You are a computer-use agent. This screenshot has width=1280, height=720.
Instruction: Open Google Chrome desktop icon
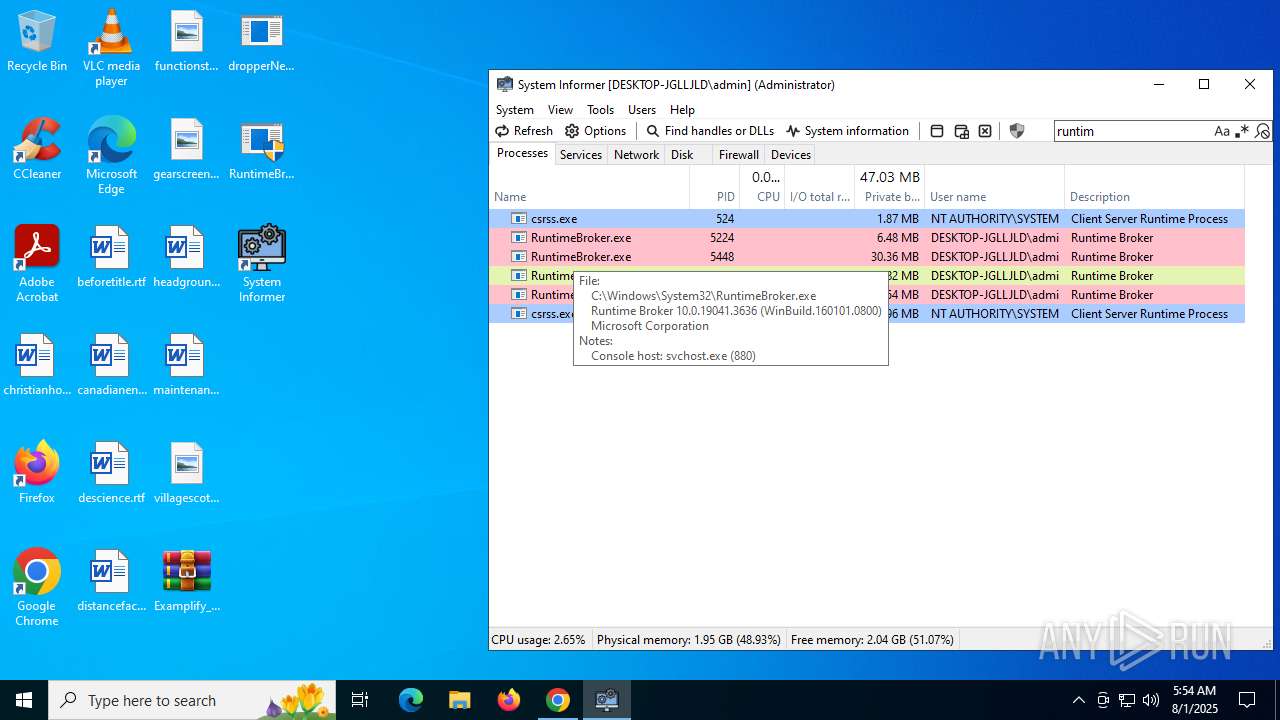click(x=37, y=589)
